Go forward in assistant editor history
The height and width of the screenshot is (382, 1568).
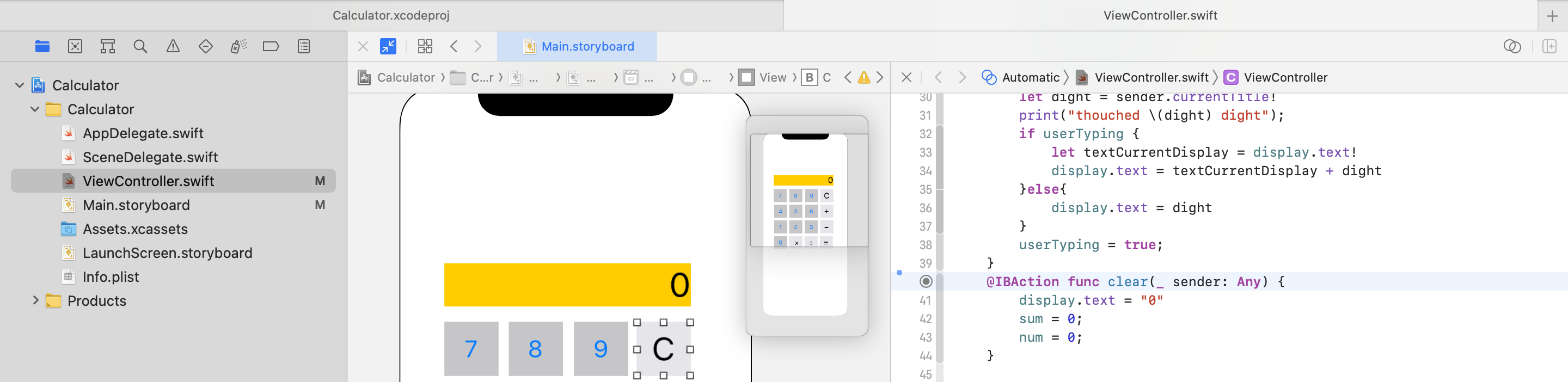tap(961, 77)
